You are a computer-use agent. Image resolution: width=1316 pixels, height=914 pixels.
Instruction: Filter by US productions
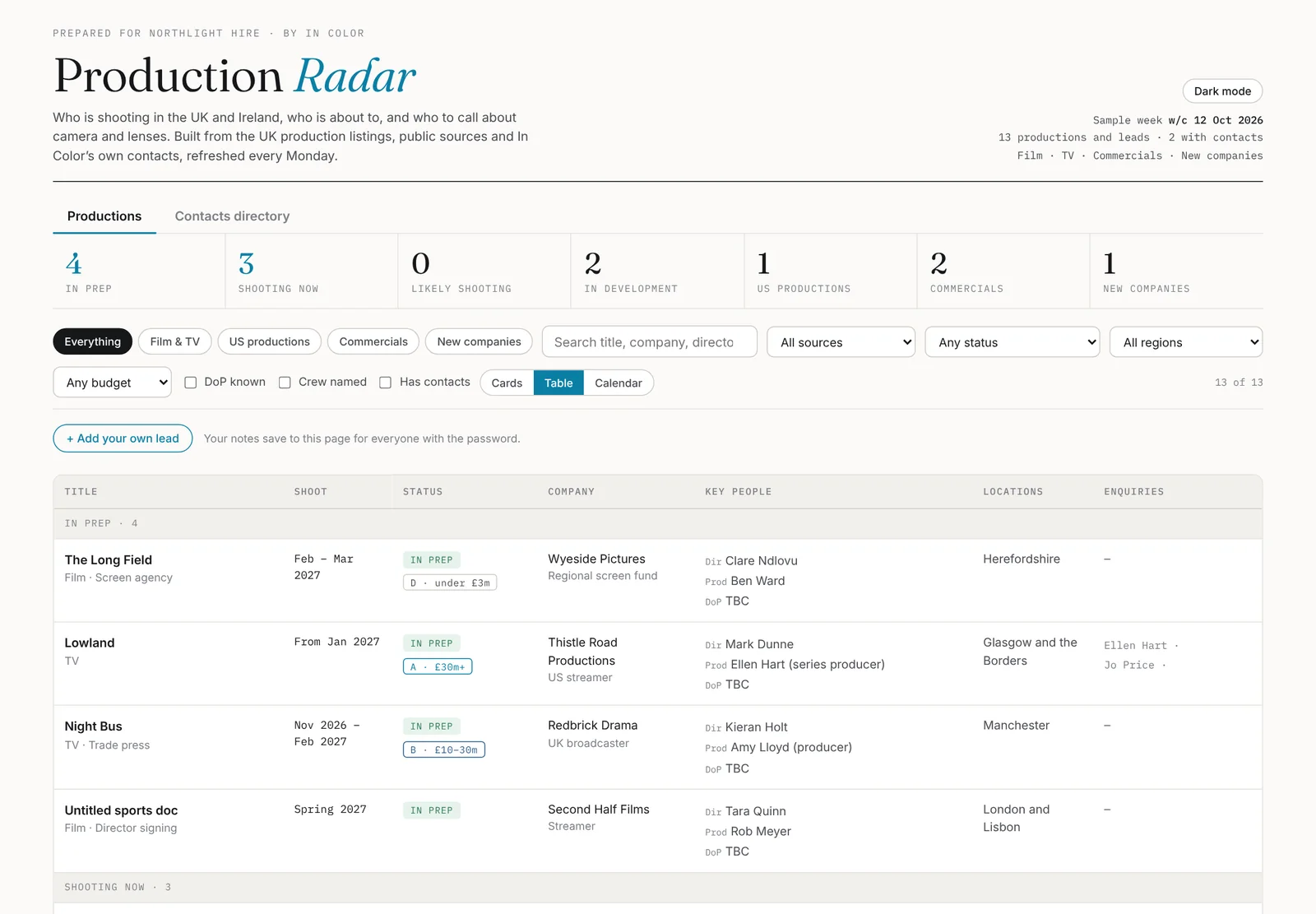coord(269,341)
